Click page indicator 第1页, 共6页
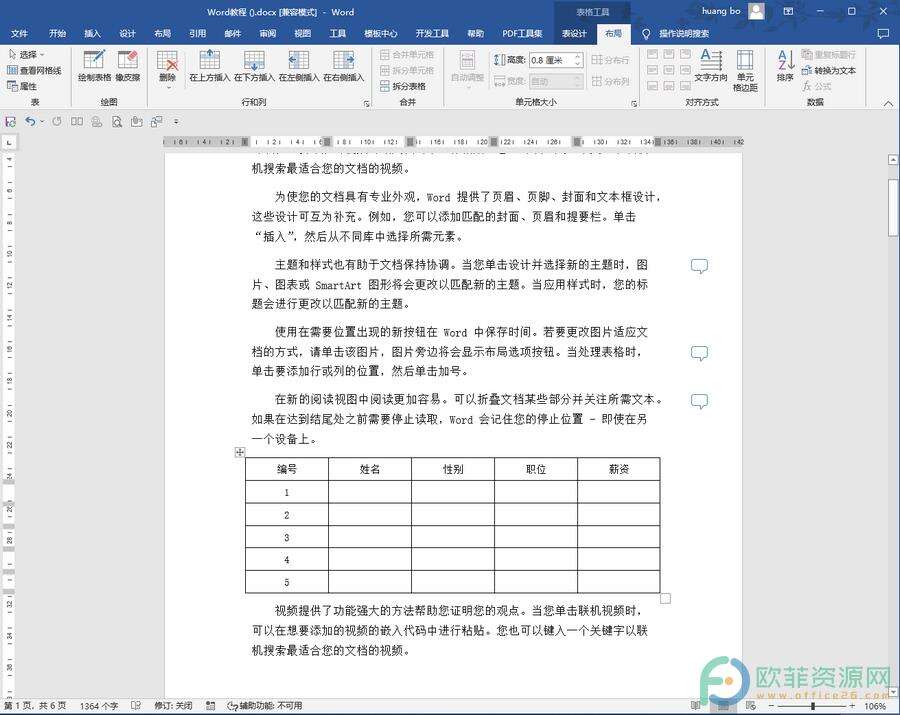Viewport: 900px width, 715px height. click(35, 705)
